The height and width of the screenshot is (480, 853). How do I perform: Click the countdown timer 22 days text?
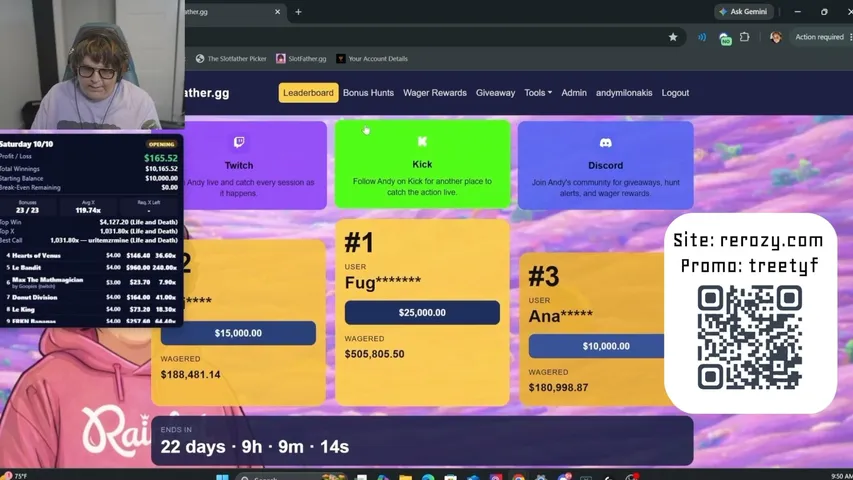point(255,447)
